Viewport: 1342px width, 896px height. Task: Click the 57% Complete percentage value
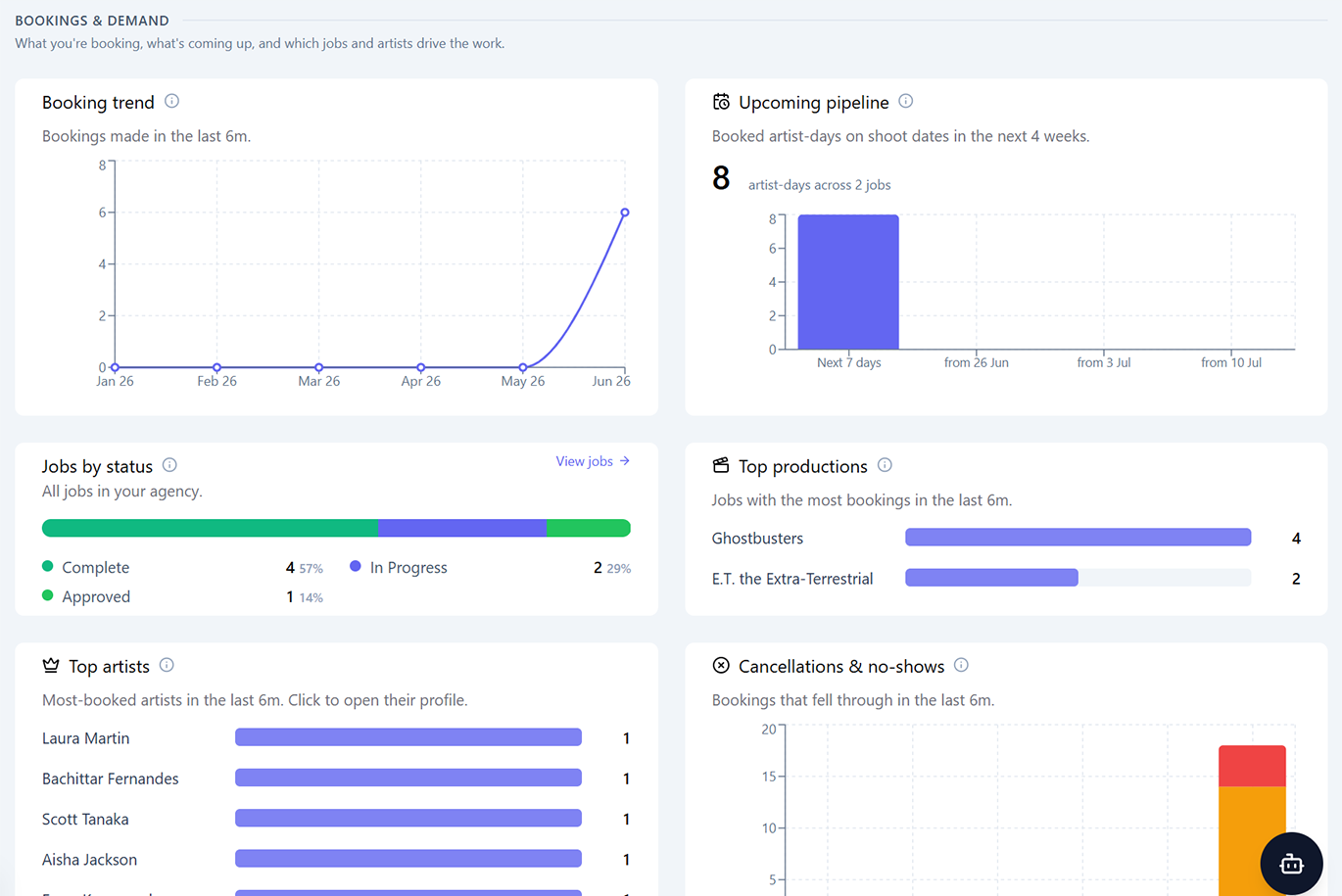312,569
